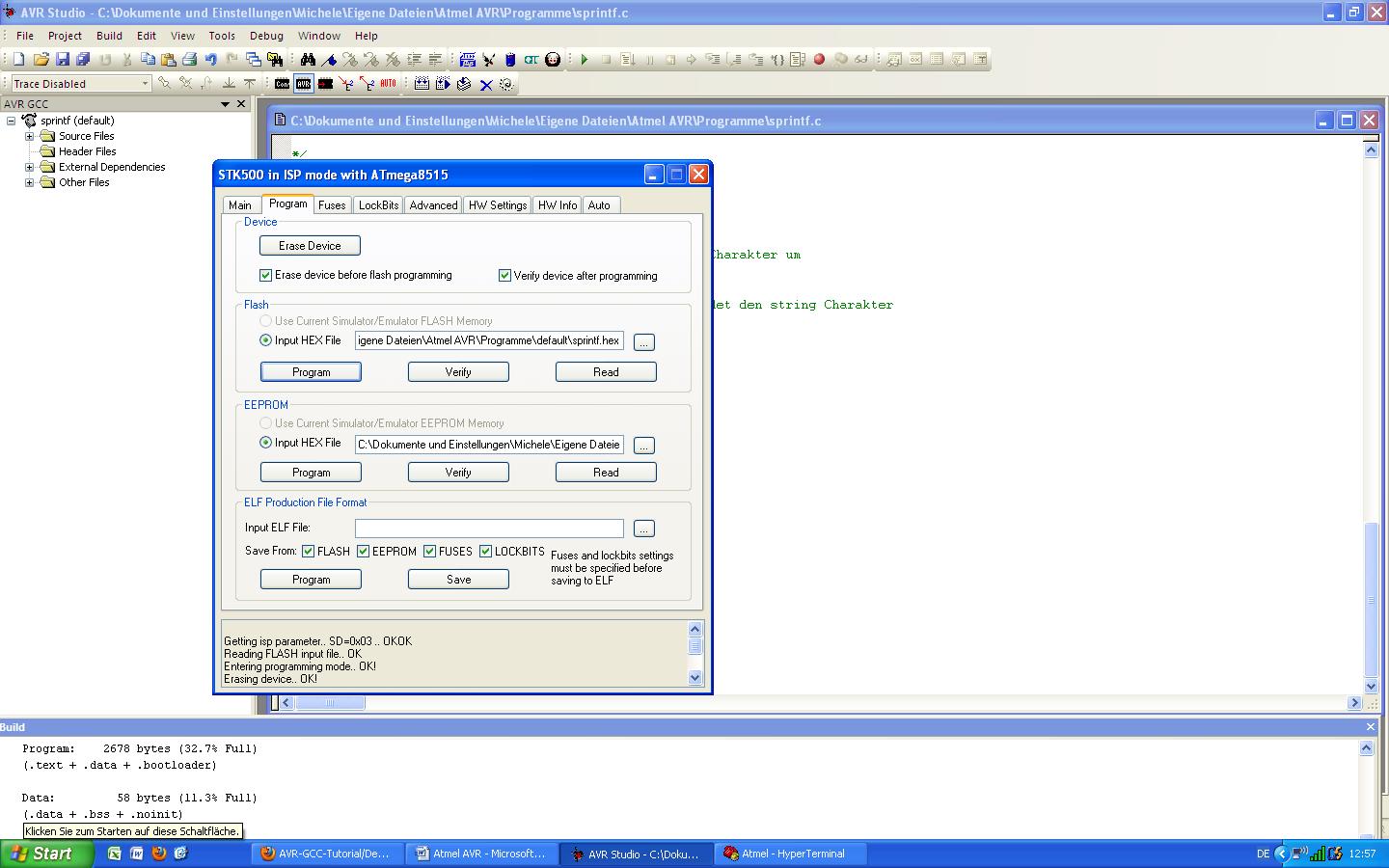
Task: Click the Paste clipboard icon
Action: 168,59
